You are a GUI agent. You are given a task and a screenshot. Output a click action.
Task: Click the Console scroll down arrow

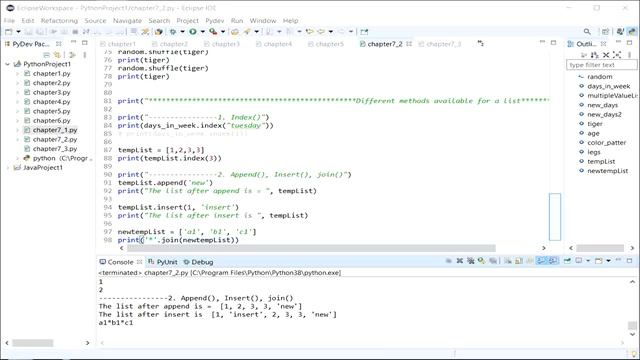pyautogui.click(x=632, y=335)
